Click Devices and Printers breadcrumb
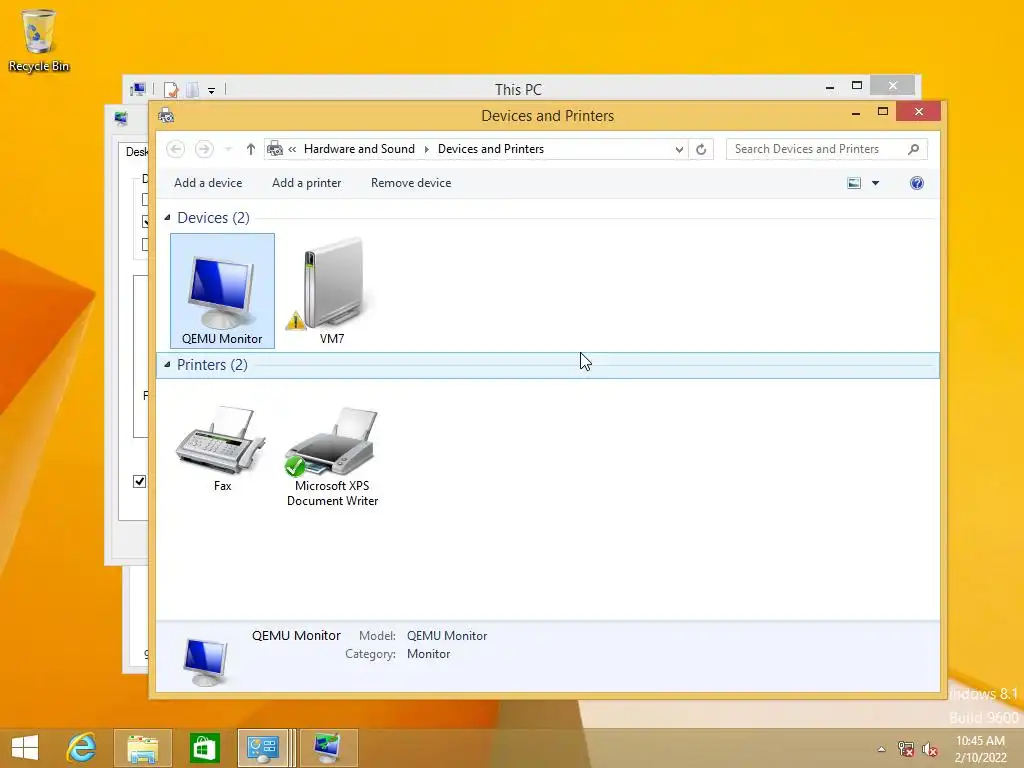The width and height of the screenshot is (1024, 768). point(490,149)
